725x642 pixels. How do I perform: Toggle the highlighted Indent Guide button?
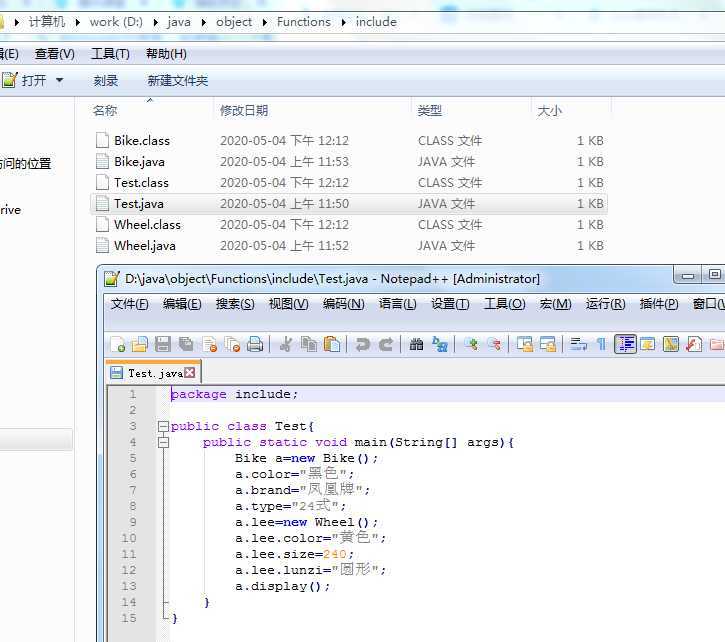click(625, 344)
